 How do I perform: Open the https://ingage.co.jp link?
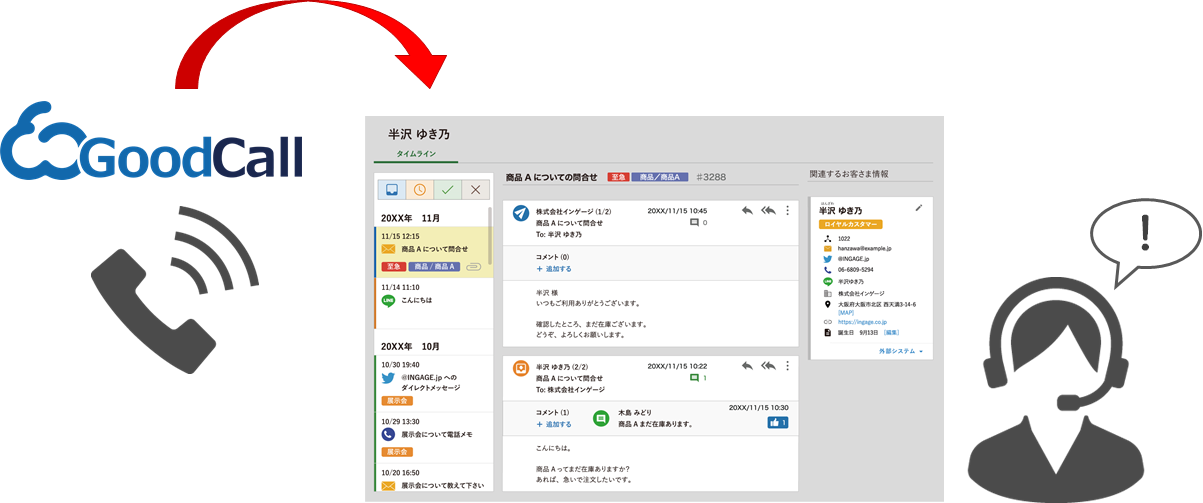tap(862, 322)
